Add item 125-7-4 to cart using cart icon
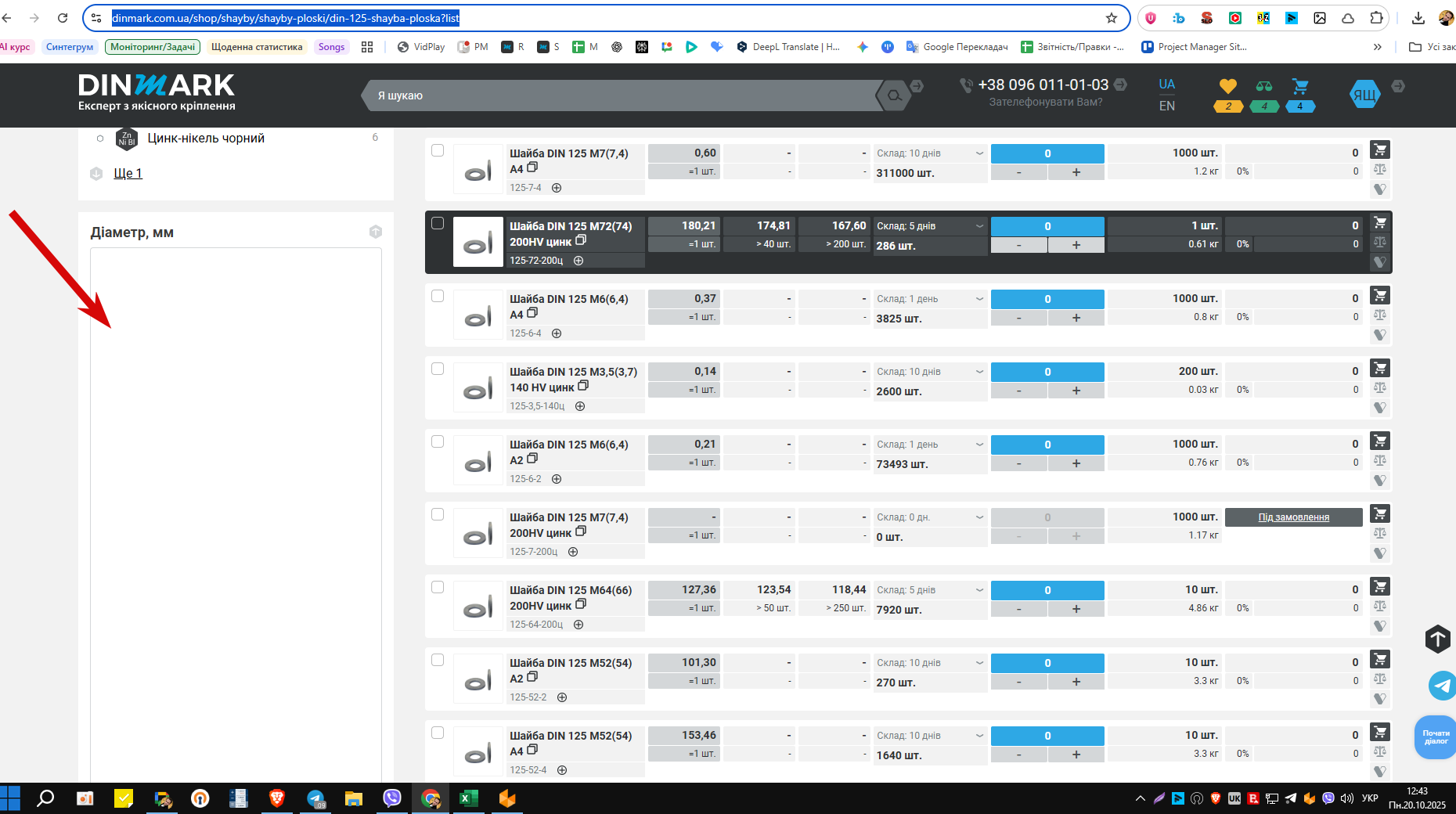Viewport: 1456px width, 814px height. (x=1380, y=149)
